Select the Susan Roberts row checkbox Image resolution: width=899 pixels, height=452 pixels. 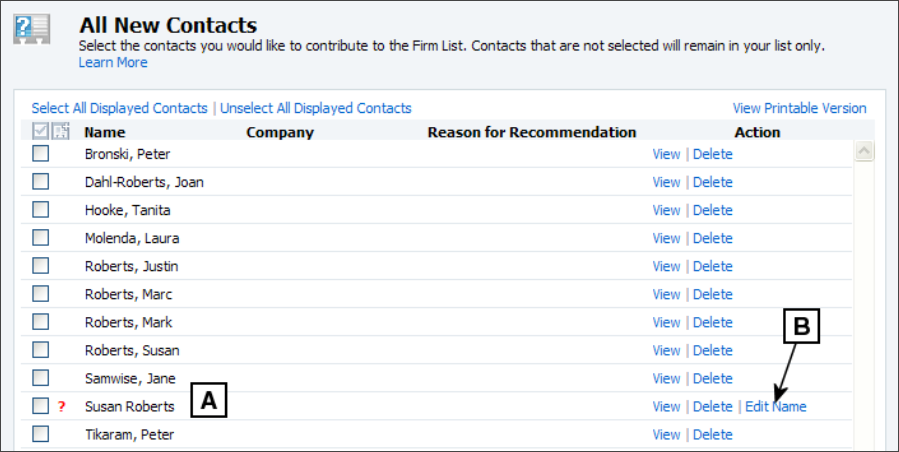[40, 406]
